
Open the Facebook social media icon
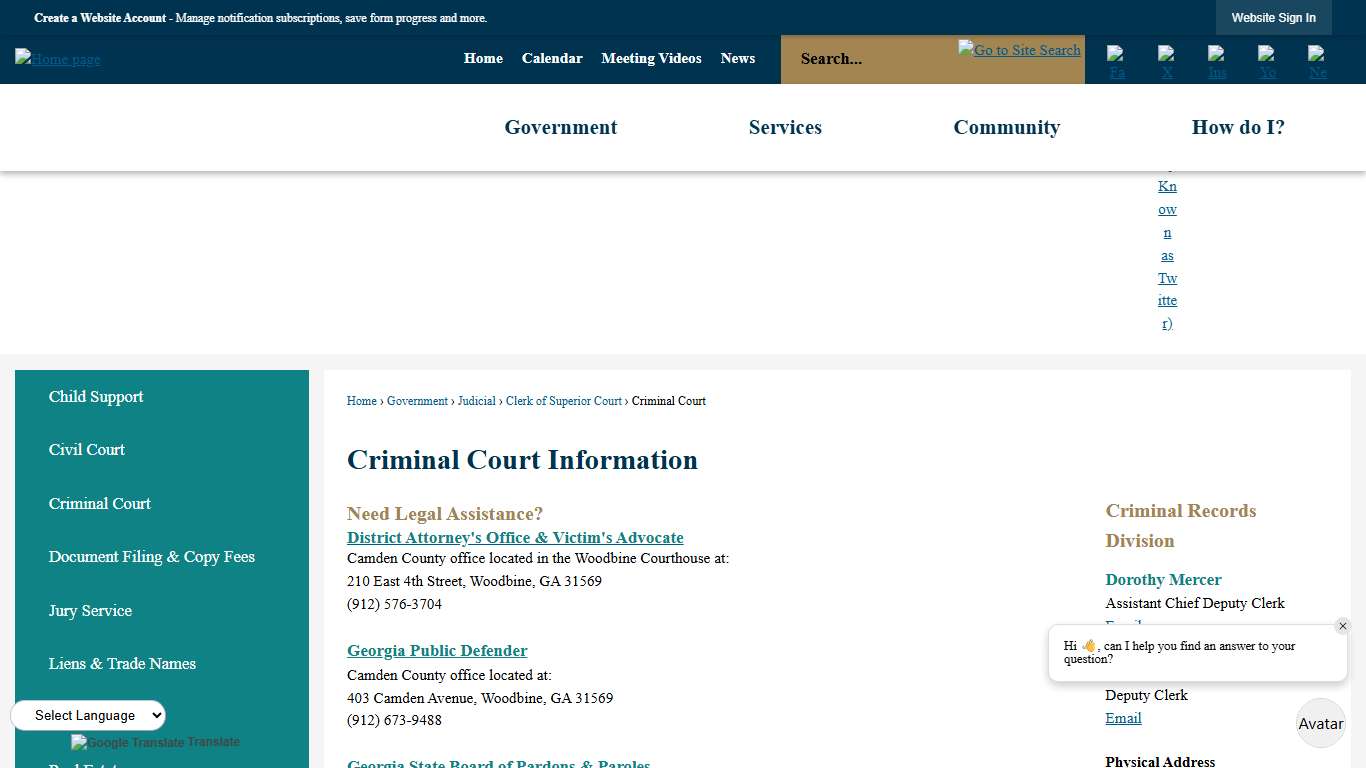(1117, 59)
